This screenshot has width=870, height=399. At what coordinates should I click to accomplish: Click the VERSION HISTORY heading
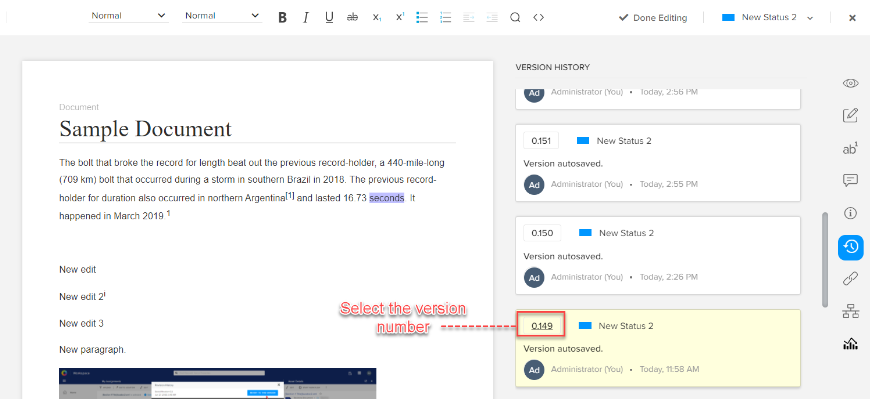pos(553,67)
